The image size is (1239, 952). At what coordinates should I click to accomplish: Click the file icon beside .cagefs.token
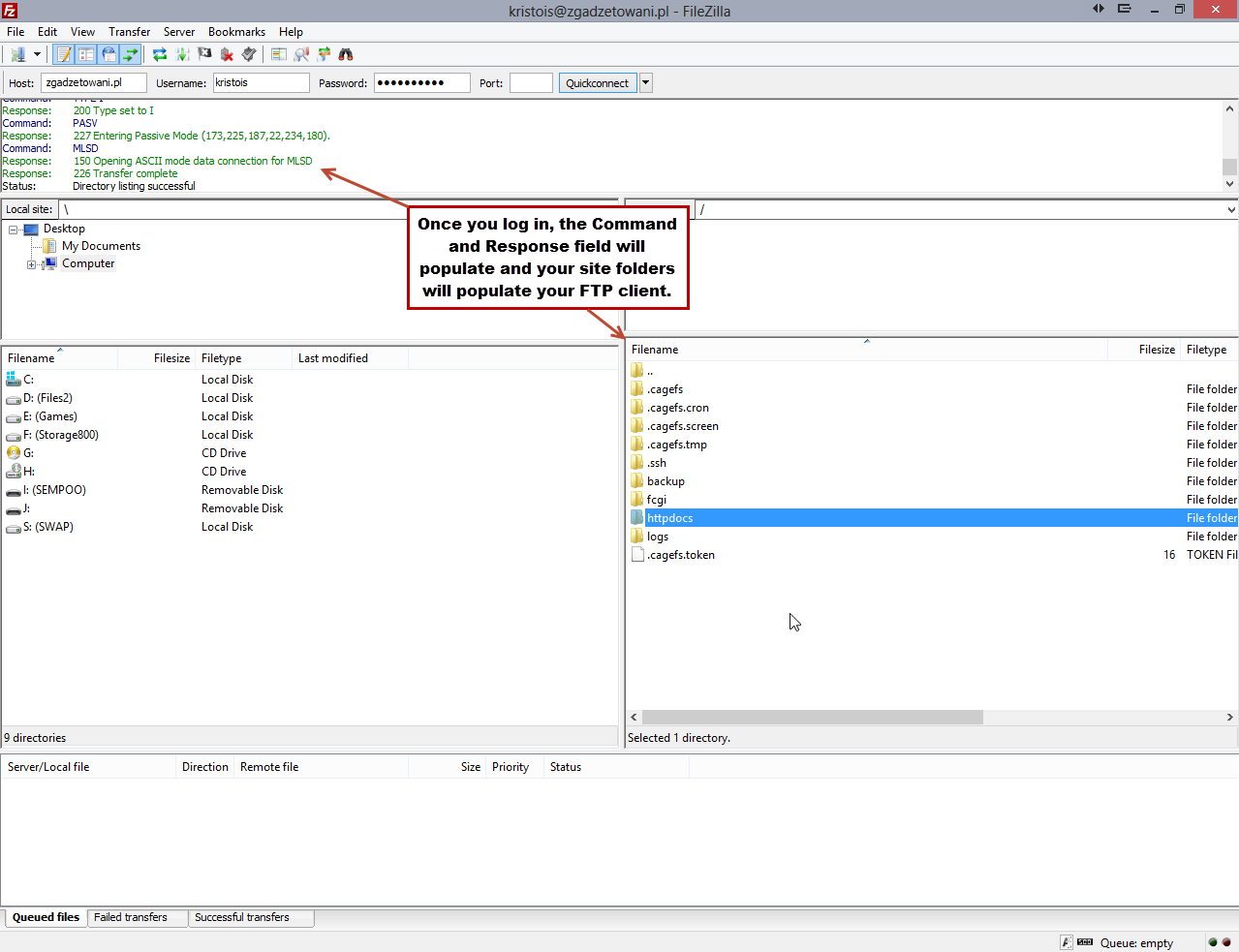(636, 555)
